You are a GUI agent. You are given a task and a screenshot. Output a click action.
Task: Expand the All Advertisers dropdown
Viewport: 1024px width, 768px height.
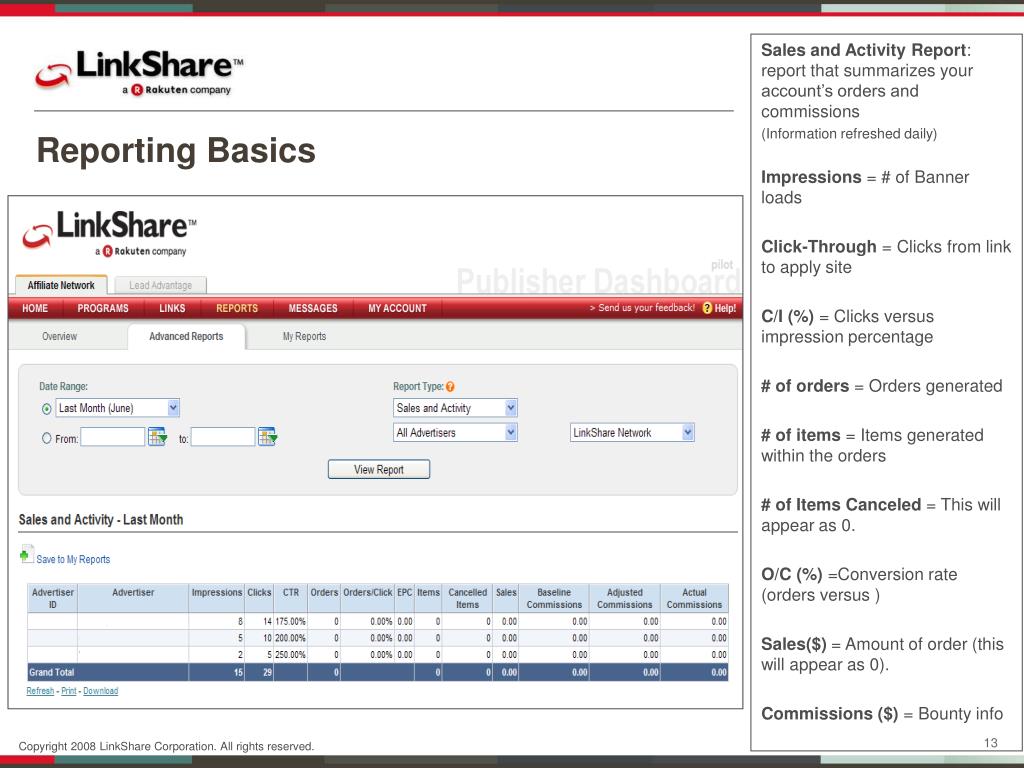tap(455, 432)
